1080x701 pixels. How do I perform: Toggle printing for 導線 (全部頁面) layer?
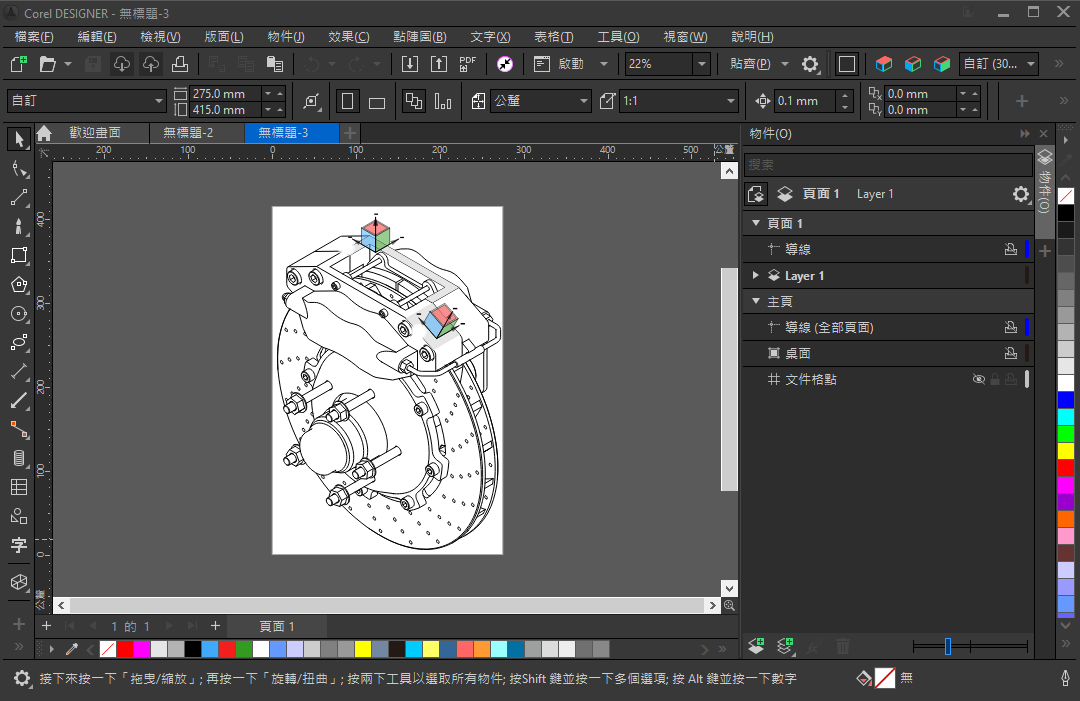click(1011, 328)
